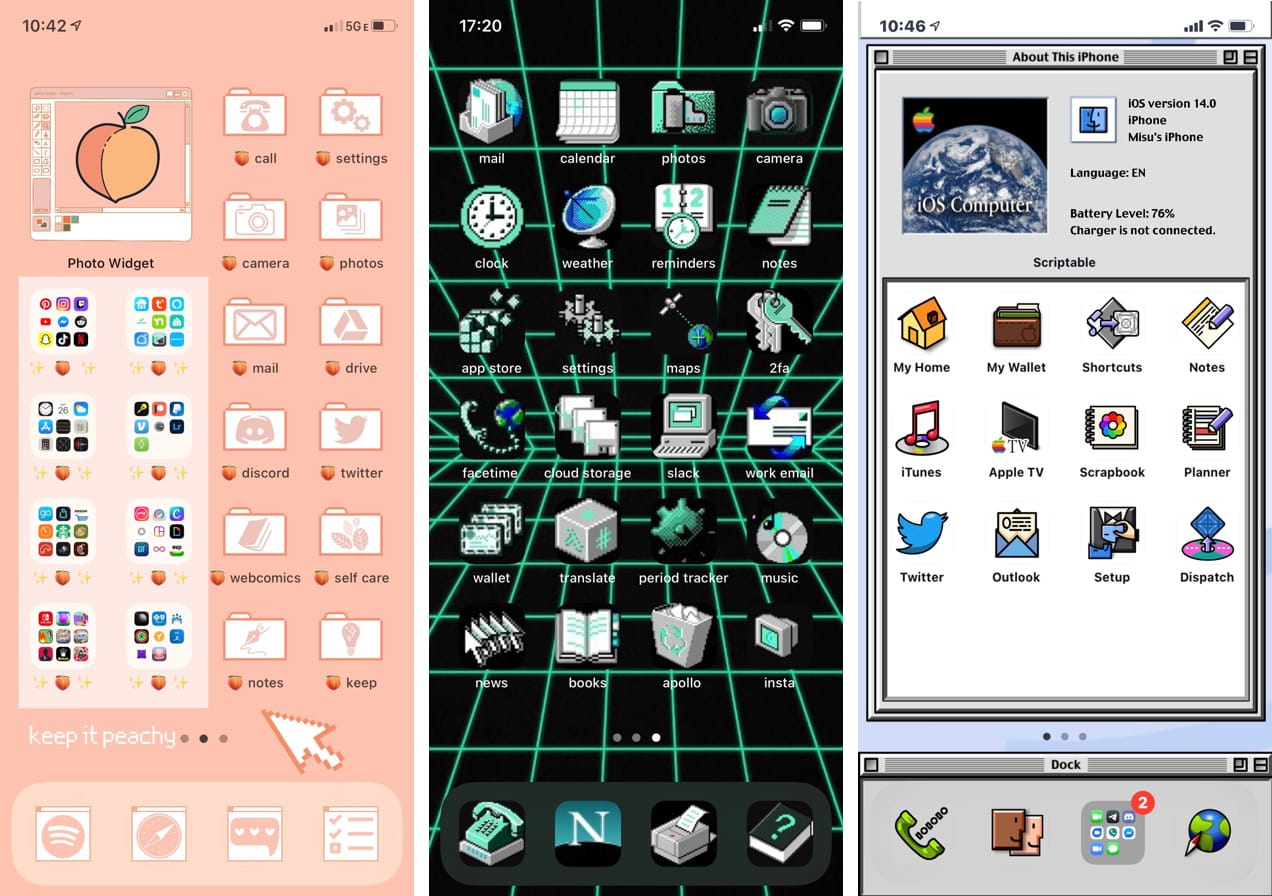1272x896 pixels.
Task: Open the Scrapbook app
Action: [x=1111, y=428]
